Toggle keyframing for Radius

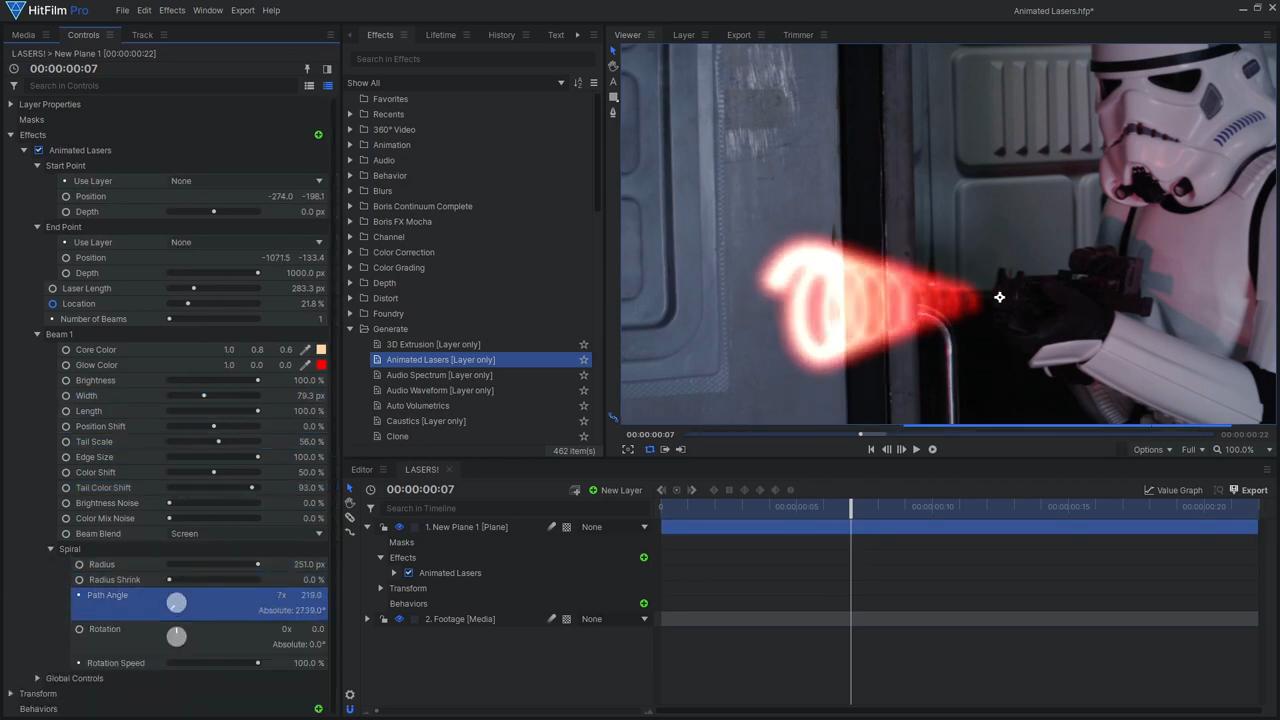(79, 565)
